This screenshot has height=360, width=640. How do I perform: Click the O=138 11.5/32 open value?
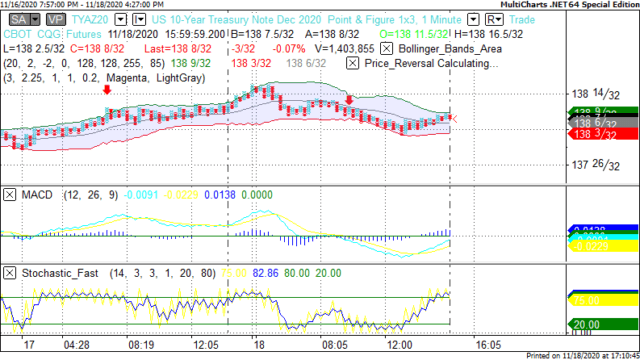[x=414, y=34]
